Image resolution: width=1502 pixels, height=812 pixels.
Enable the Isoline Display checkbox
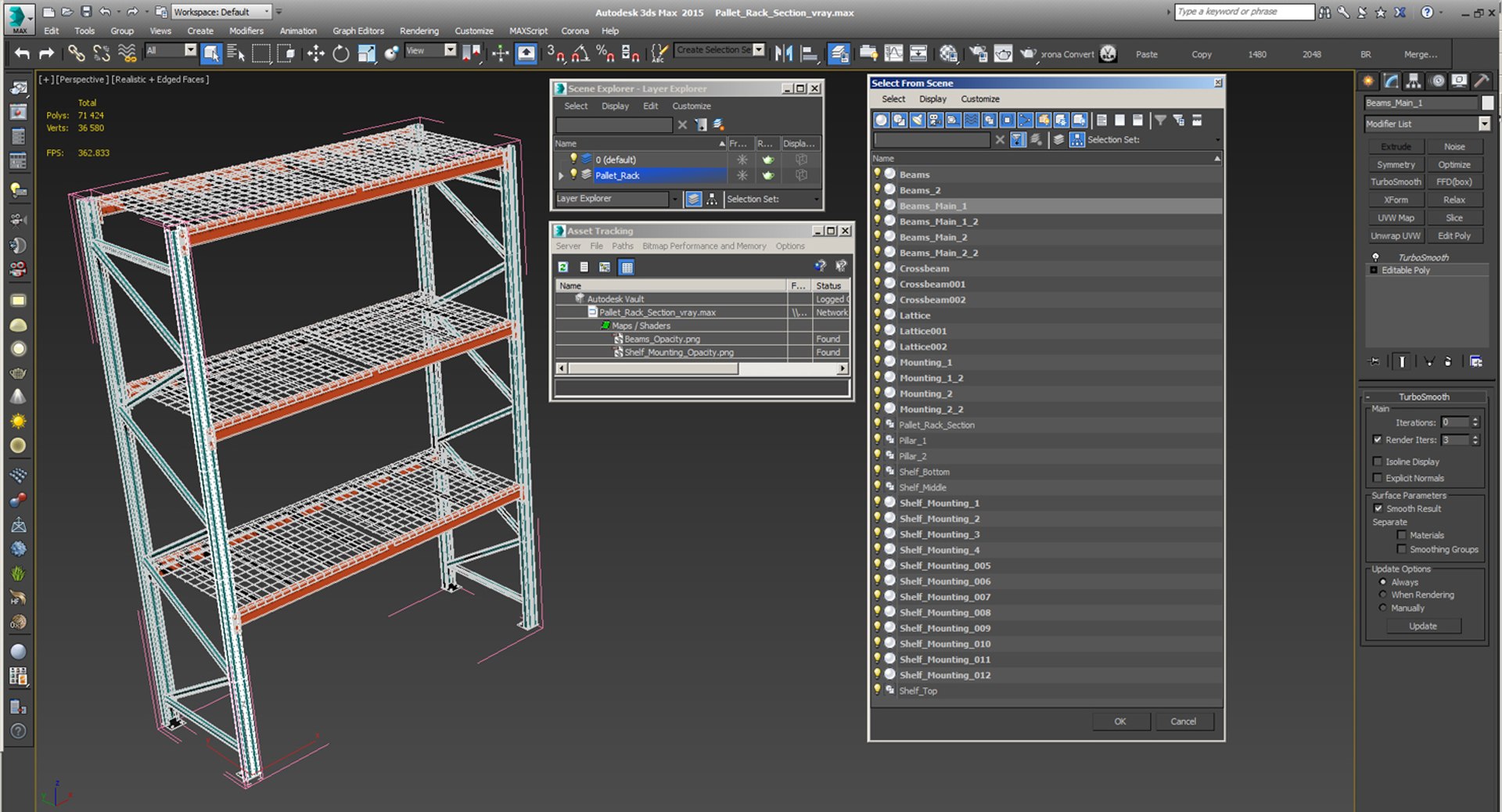[x=1378, y=462]
